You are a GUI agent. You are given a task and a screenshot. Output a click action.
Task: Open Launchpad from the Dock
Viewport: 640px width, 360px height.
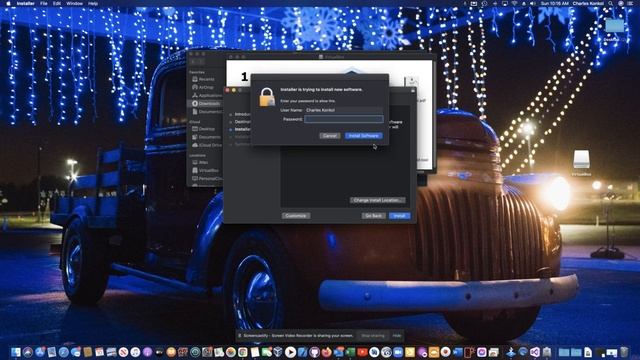coord(27,352)
